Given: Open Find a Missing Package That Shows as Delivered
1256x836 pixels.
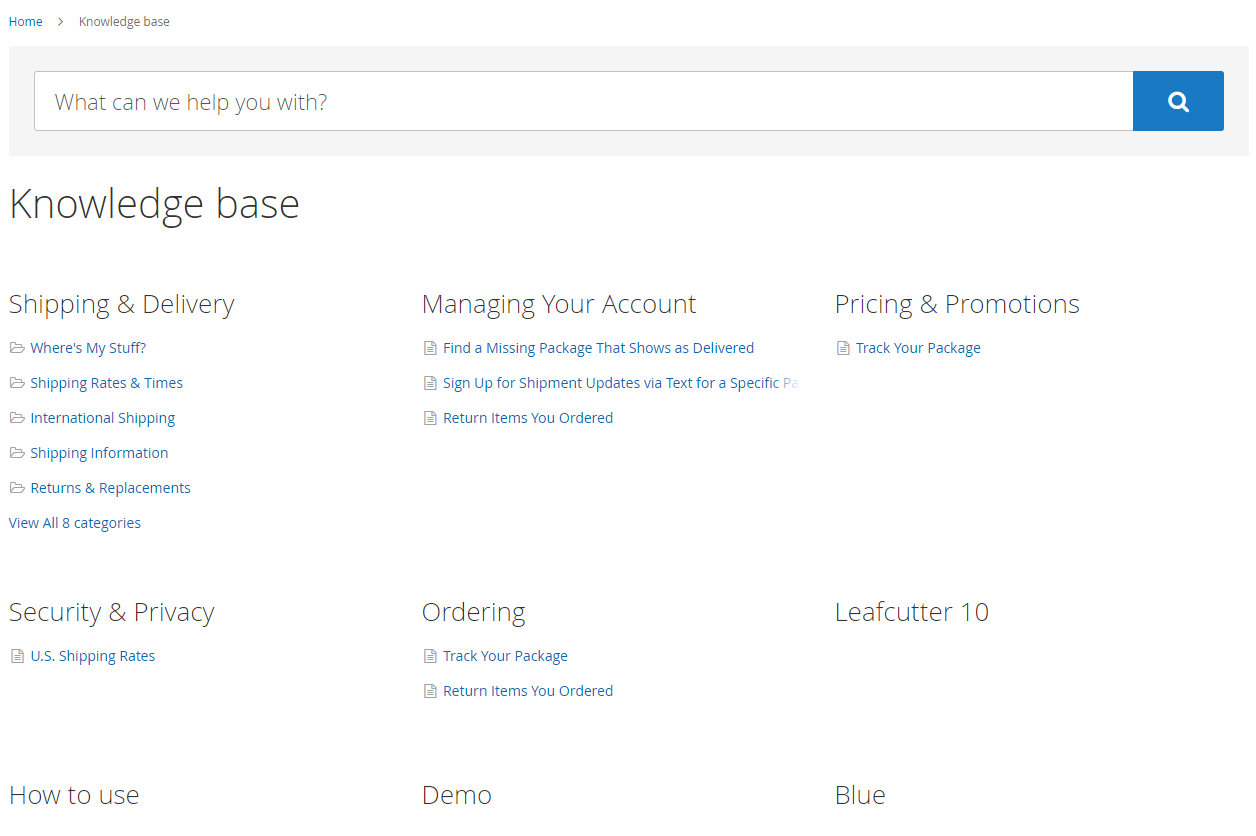Looking at the screenshot, I should (599, 348).
